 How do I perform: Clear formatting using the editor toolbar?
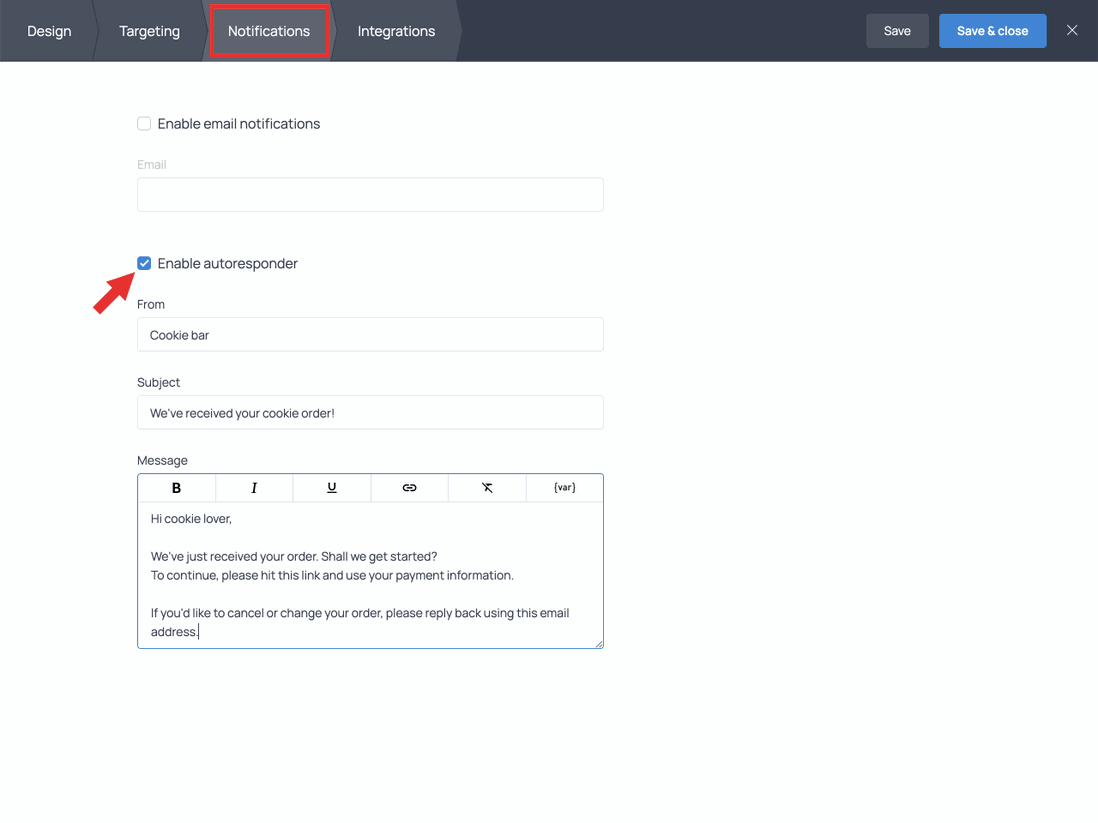click(x=487, y=487)
